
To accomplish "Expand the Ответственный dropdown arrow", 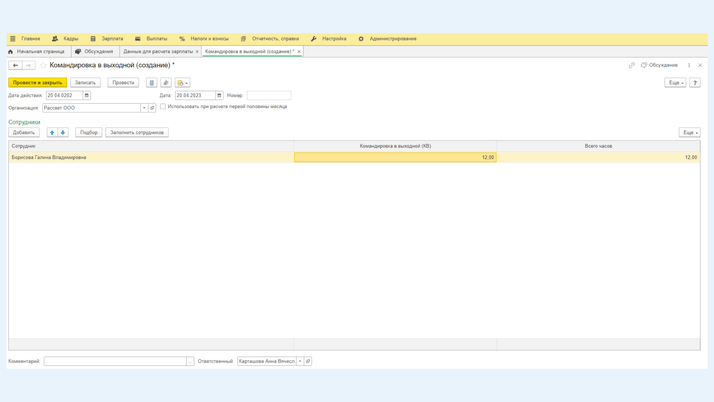I will (x=300, y=361).
